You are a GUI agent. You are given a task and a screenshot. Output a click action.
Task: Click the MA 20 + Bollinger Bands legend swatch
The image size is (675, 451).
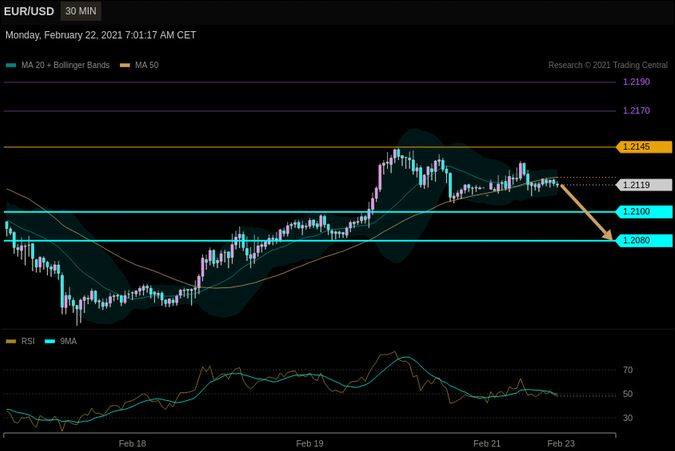point(11,65)
